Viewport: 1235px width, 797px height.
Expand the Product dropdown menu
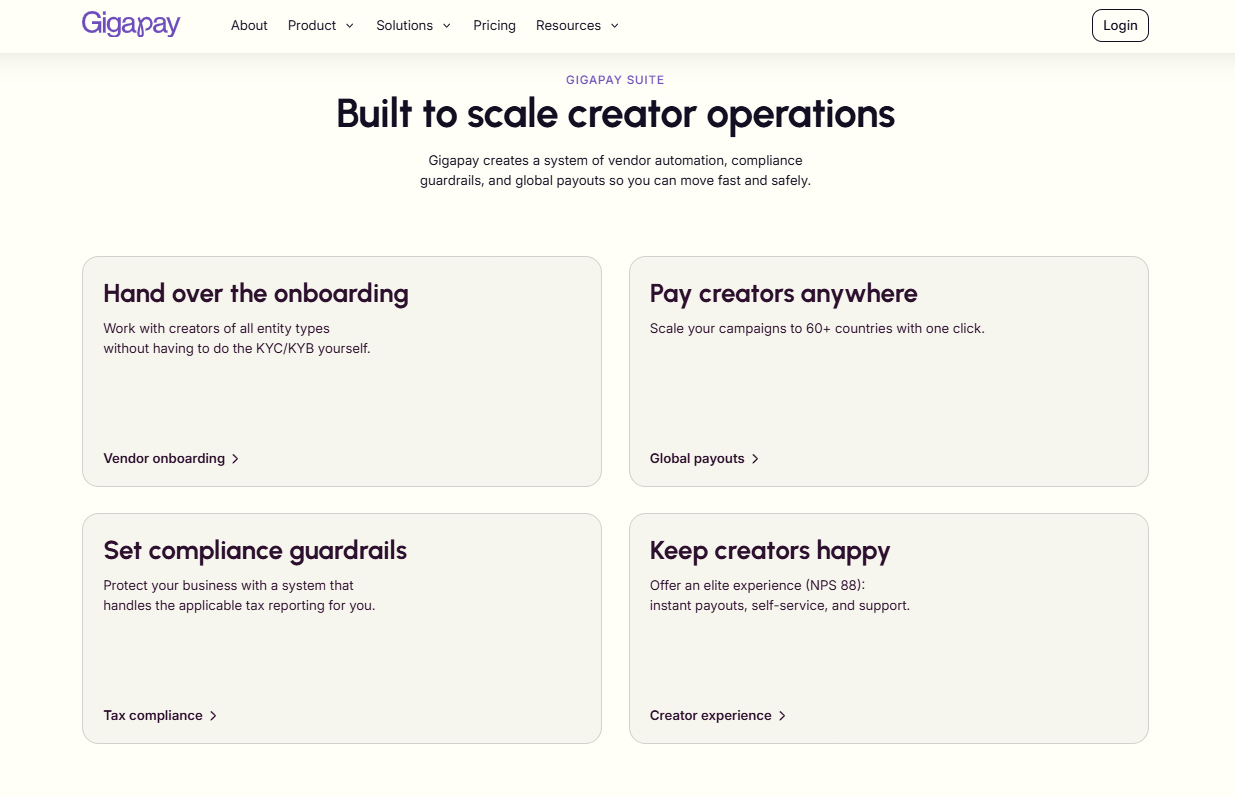tap(321, 26)
